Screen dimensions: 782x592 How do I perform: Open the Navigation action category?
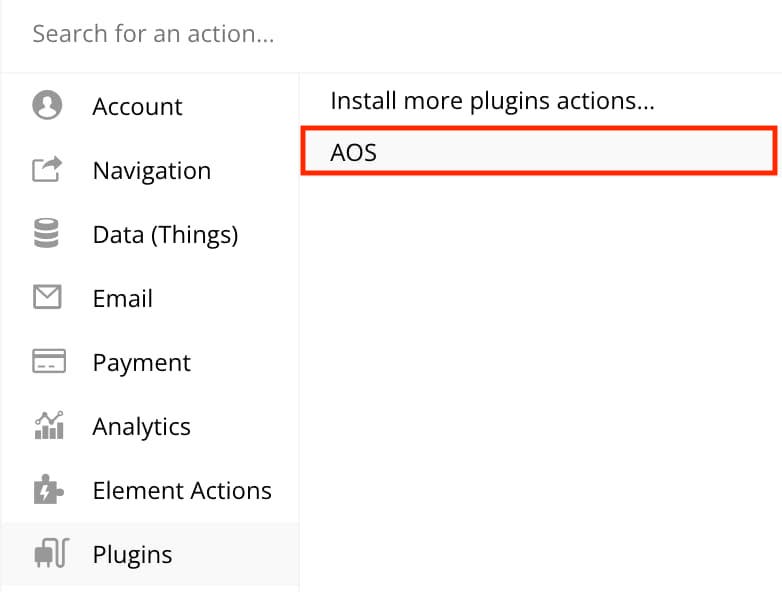150,170
